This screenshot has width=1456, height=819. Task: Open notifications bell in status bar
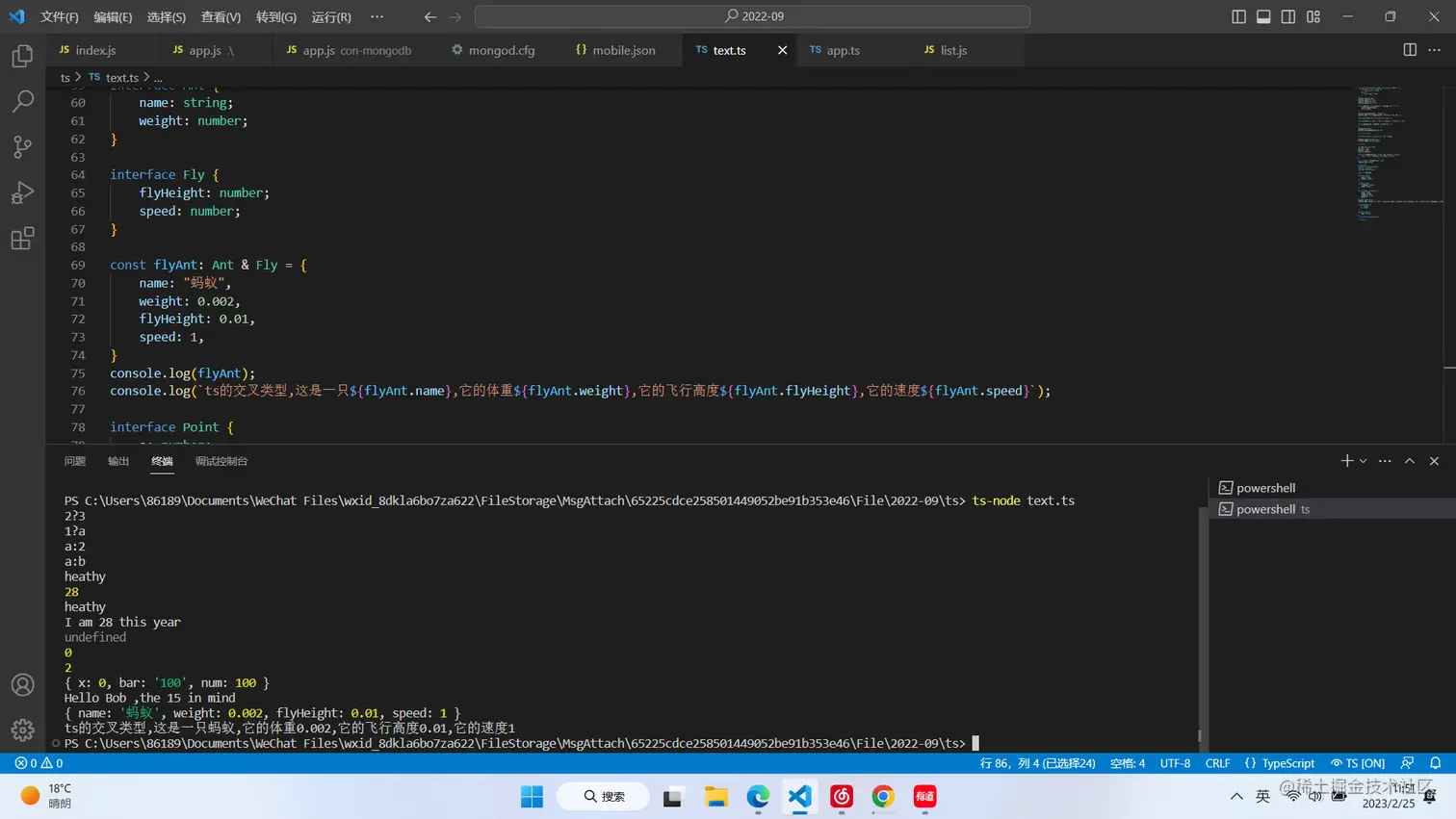point(1435,763)
